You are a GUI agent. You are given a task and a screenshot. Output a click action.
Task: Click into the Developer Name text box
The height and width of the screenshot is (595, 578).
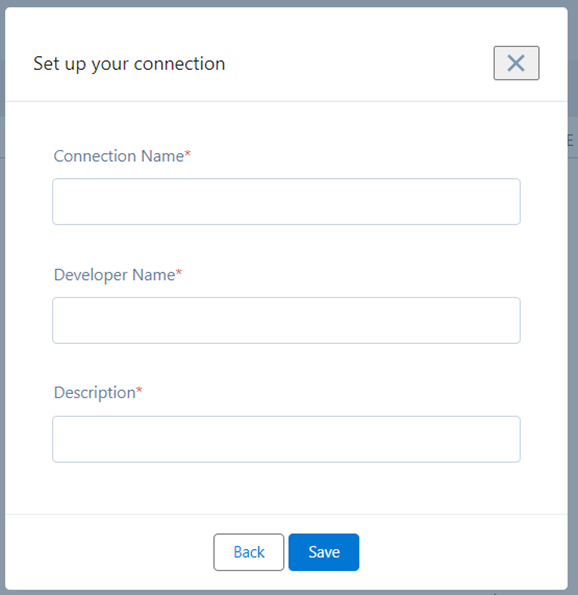pyautogui.click(x=286, y=320)
